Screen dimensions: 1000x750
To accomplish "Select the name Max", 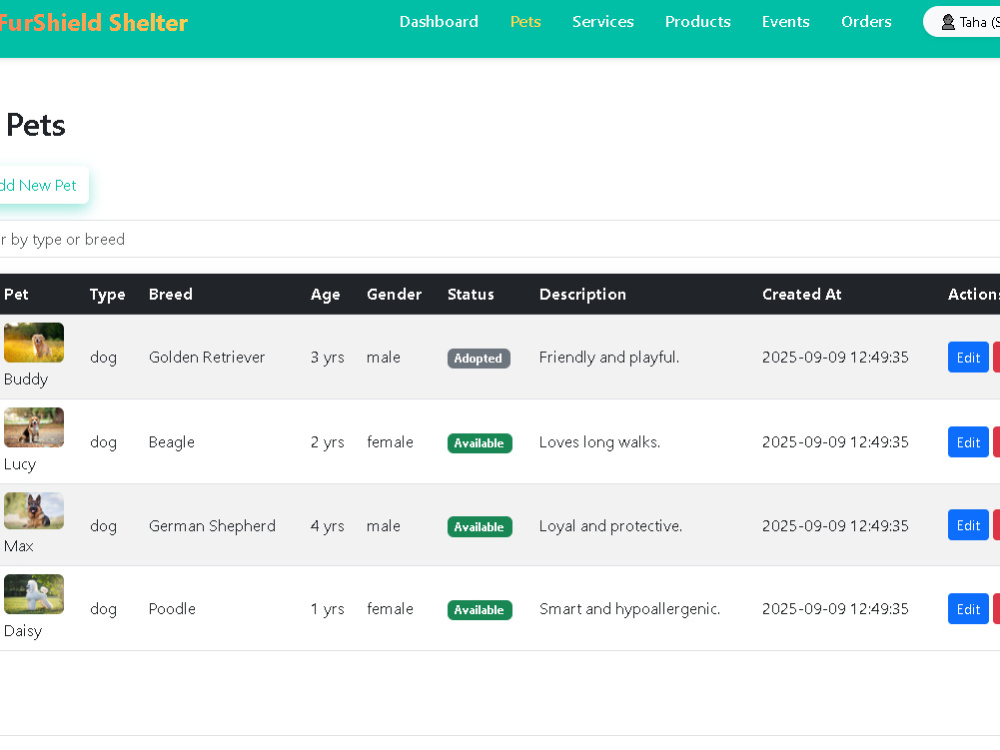I will pyautogui.click(x=18, y=546).
